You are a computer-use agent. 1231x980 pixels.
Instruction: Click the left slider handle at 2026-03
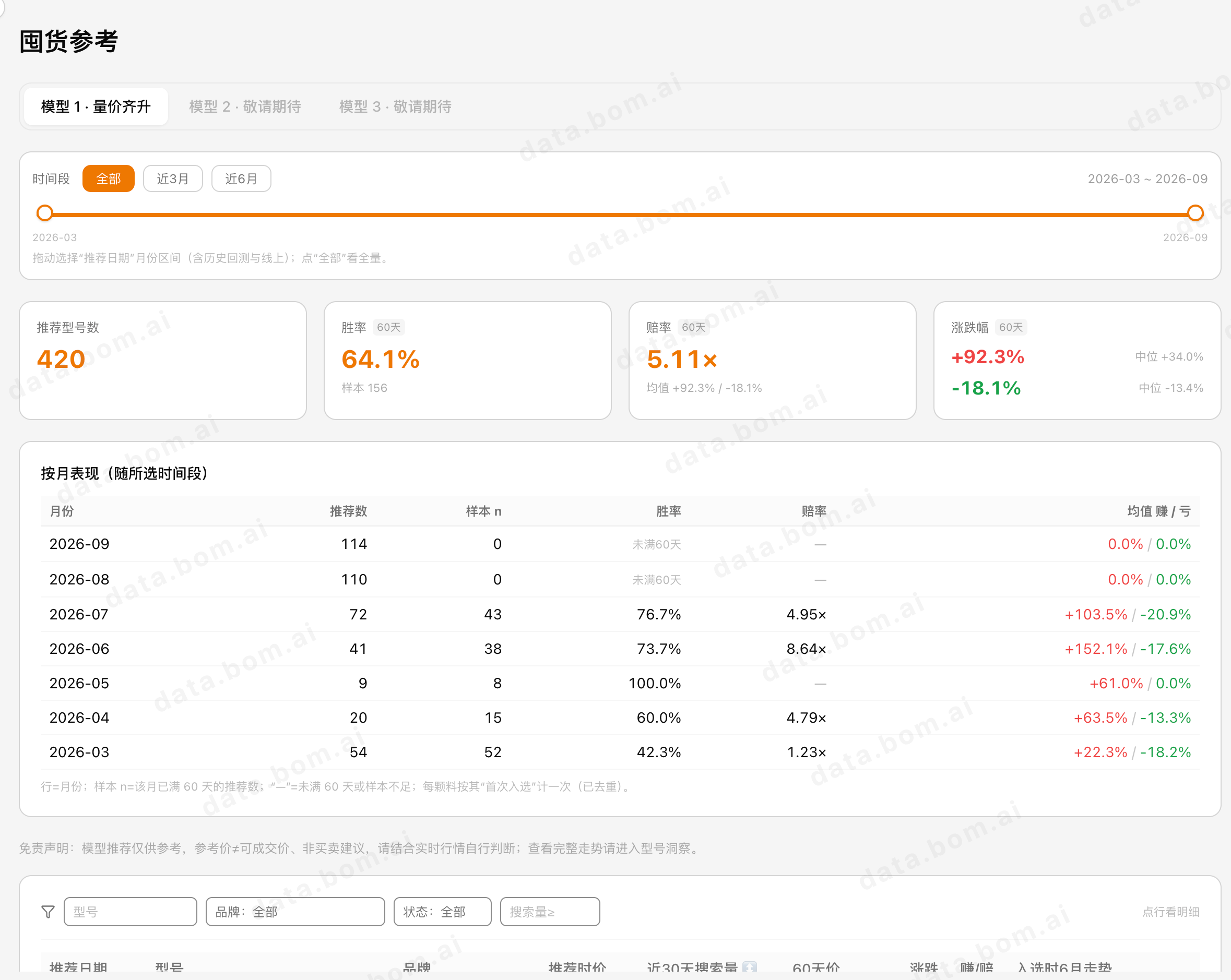coord(44,213)
